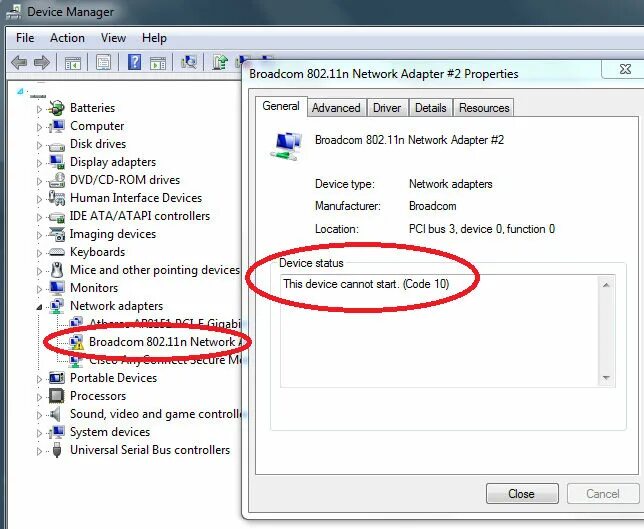This screenshot has height=529, width=644.
Task: Select the Monitors icon
Action: tap(56, 288)
